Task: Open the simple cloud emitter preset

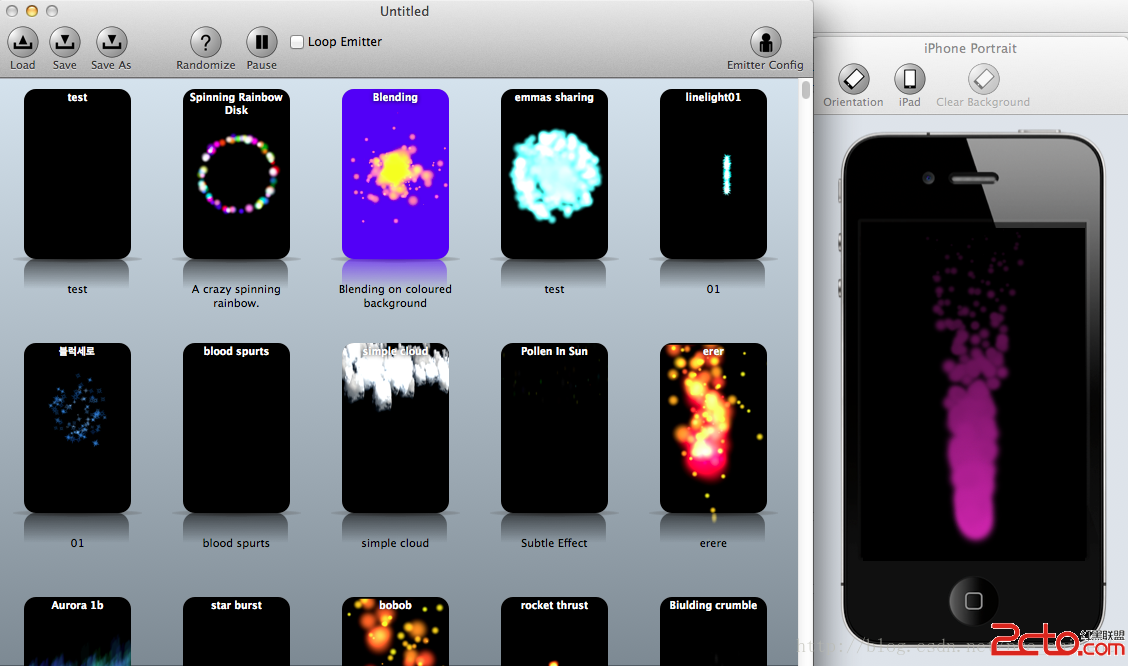Action: 395,428
